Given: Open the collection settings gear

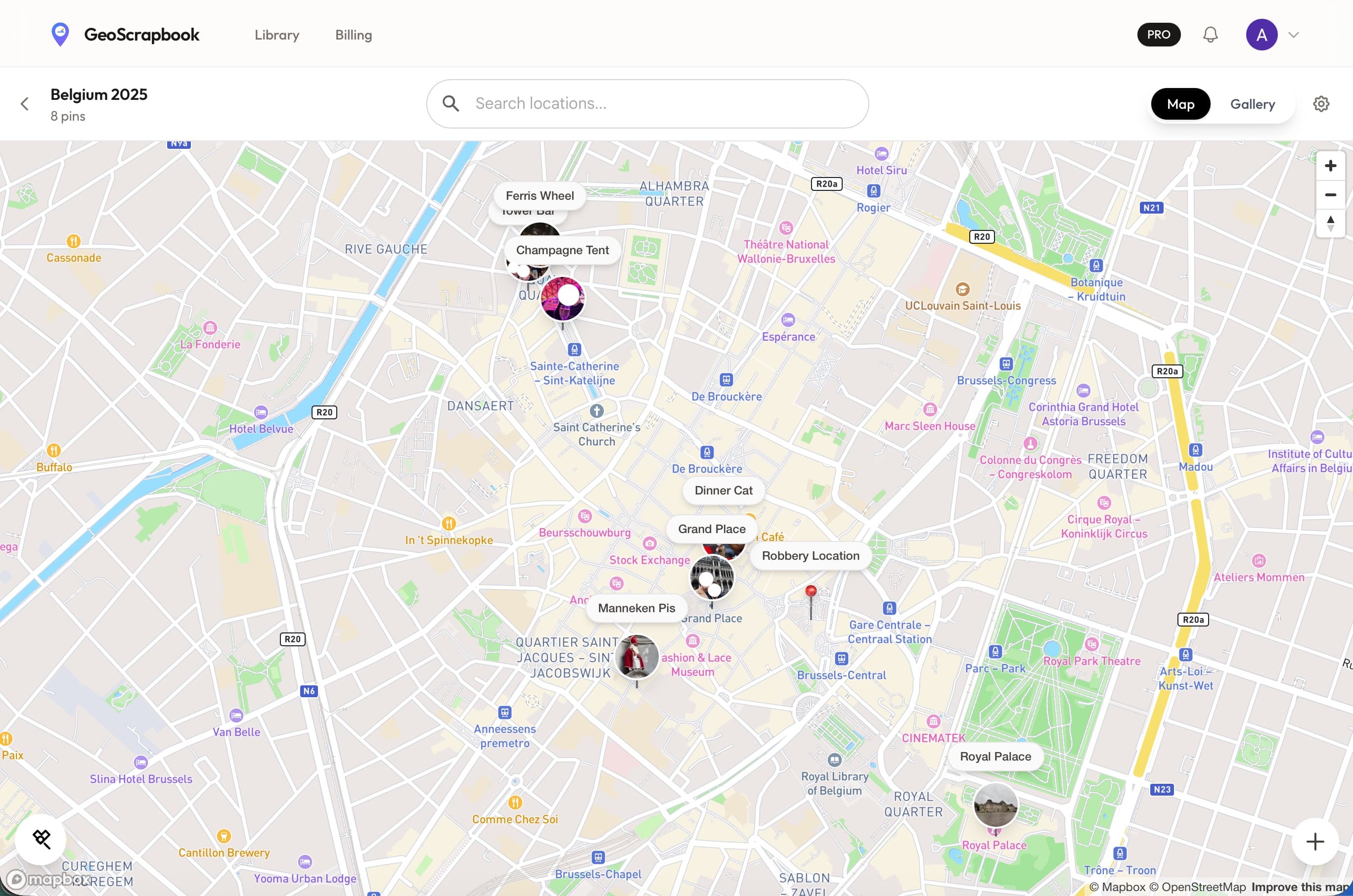Looking at the screenshot, I should [x=1320, y=103].
